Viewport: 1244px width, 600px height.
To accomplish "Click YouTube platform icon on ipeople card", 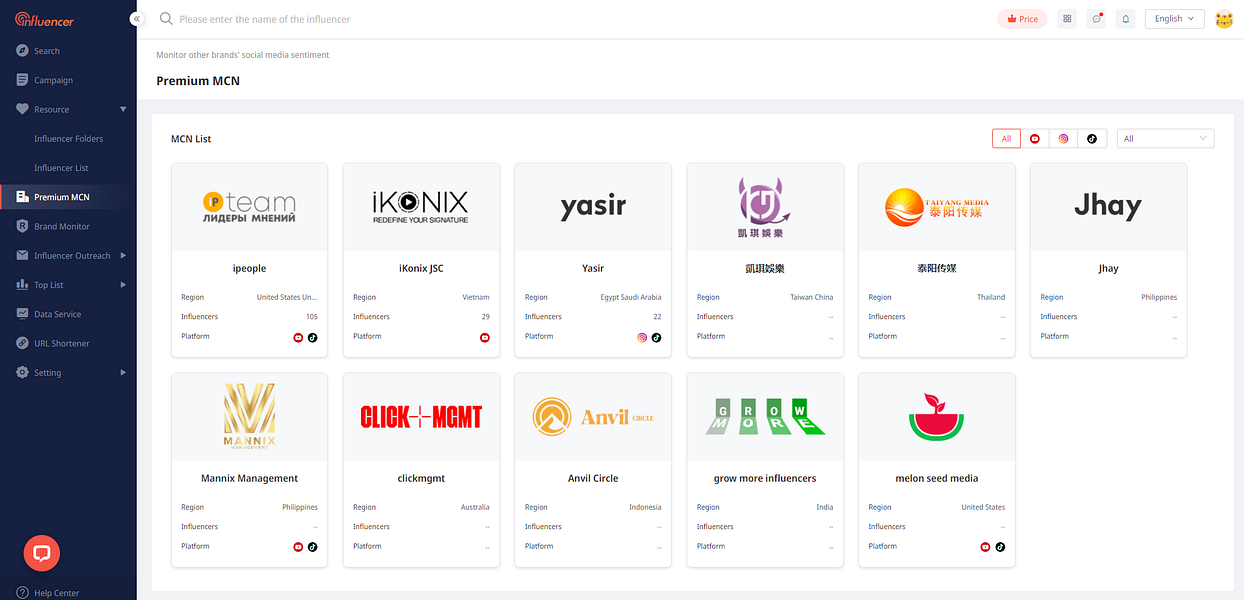I will click(x=298, y=337).
